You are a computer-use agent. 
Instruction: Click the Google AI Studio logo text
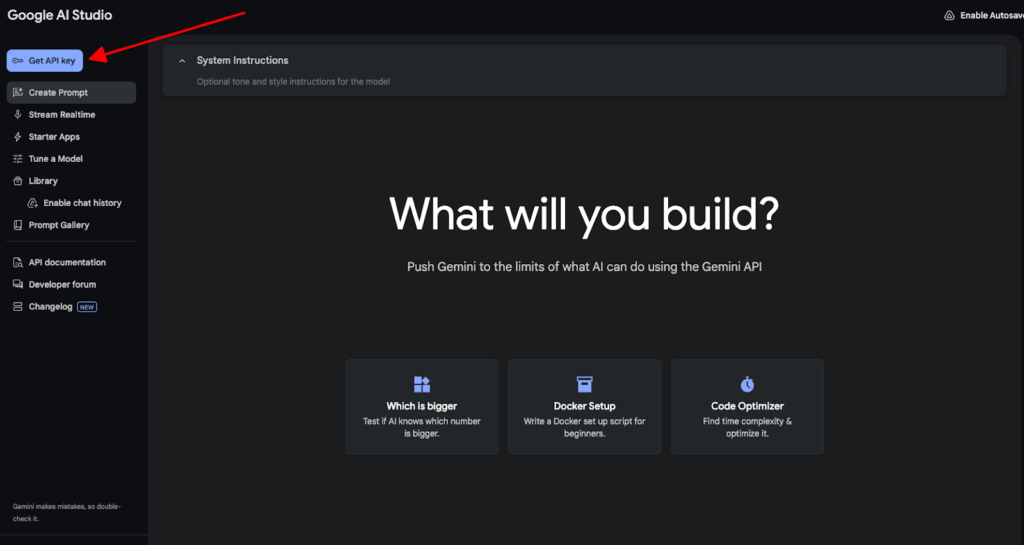[59, 15]
